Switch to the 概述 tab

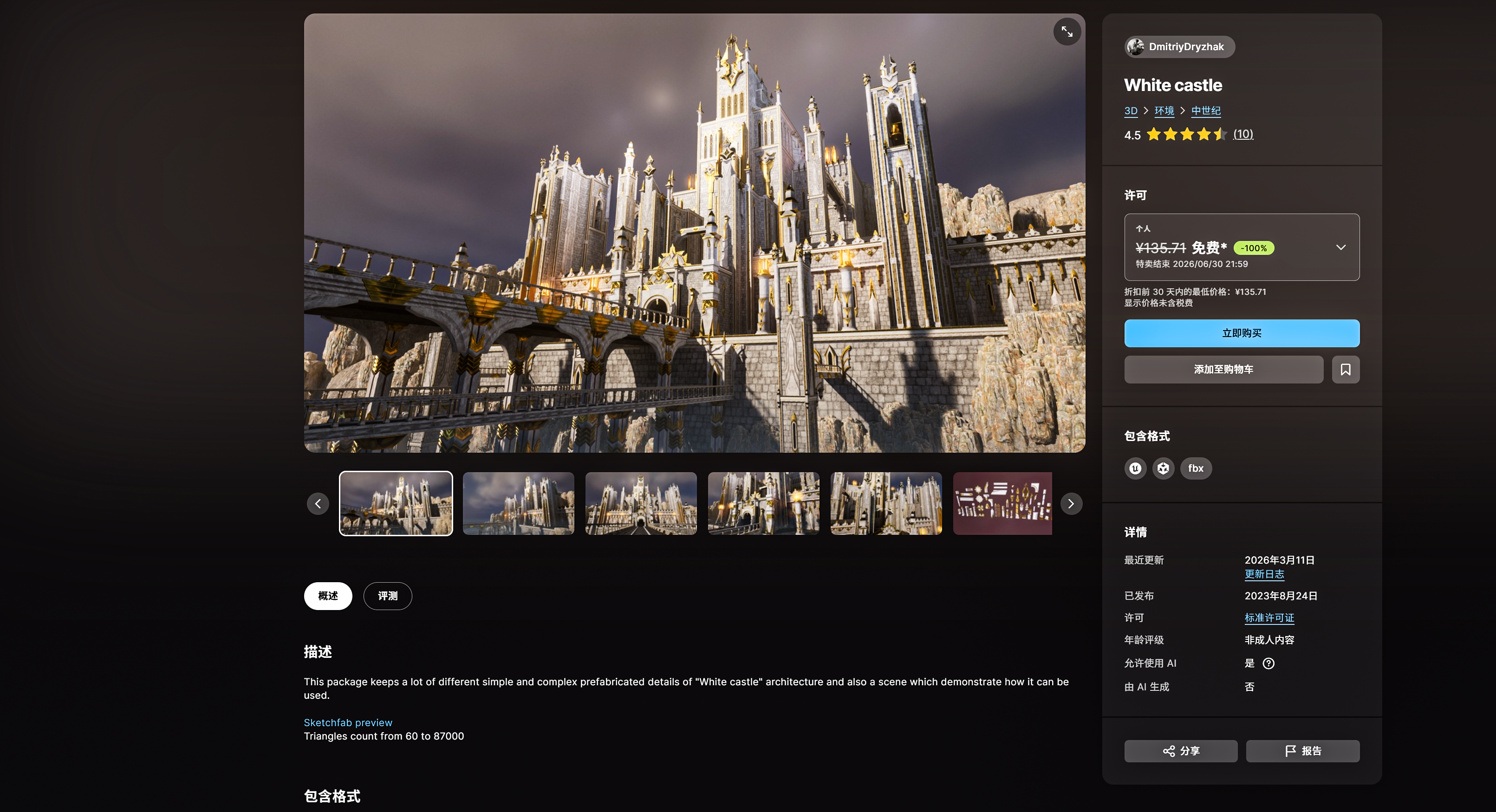coord(327,596)
